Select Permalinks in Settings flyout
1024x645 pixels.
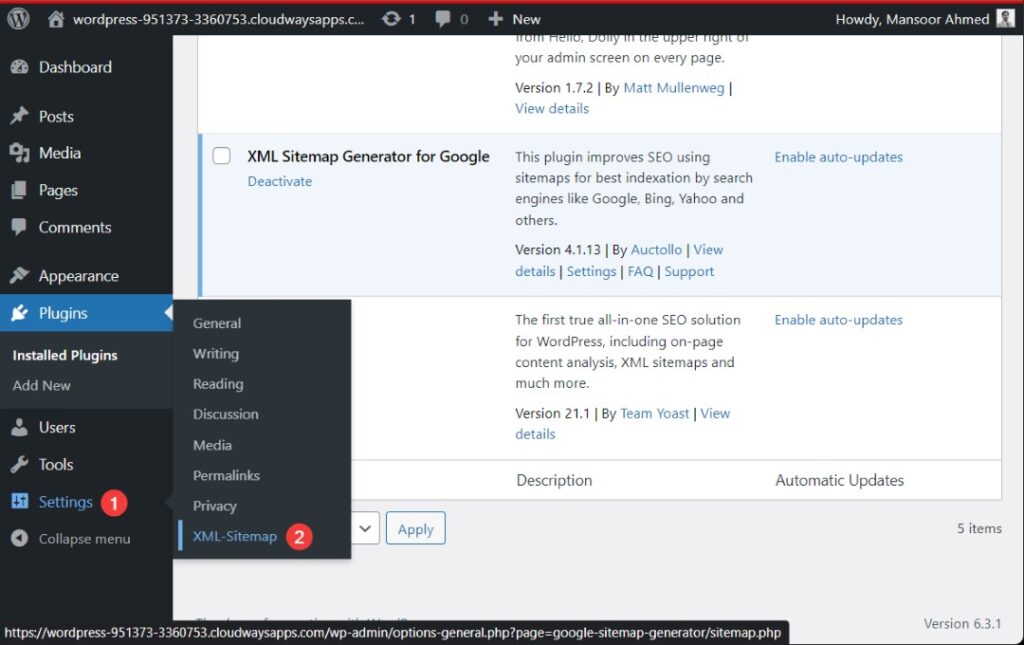226,475
